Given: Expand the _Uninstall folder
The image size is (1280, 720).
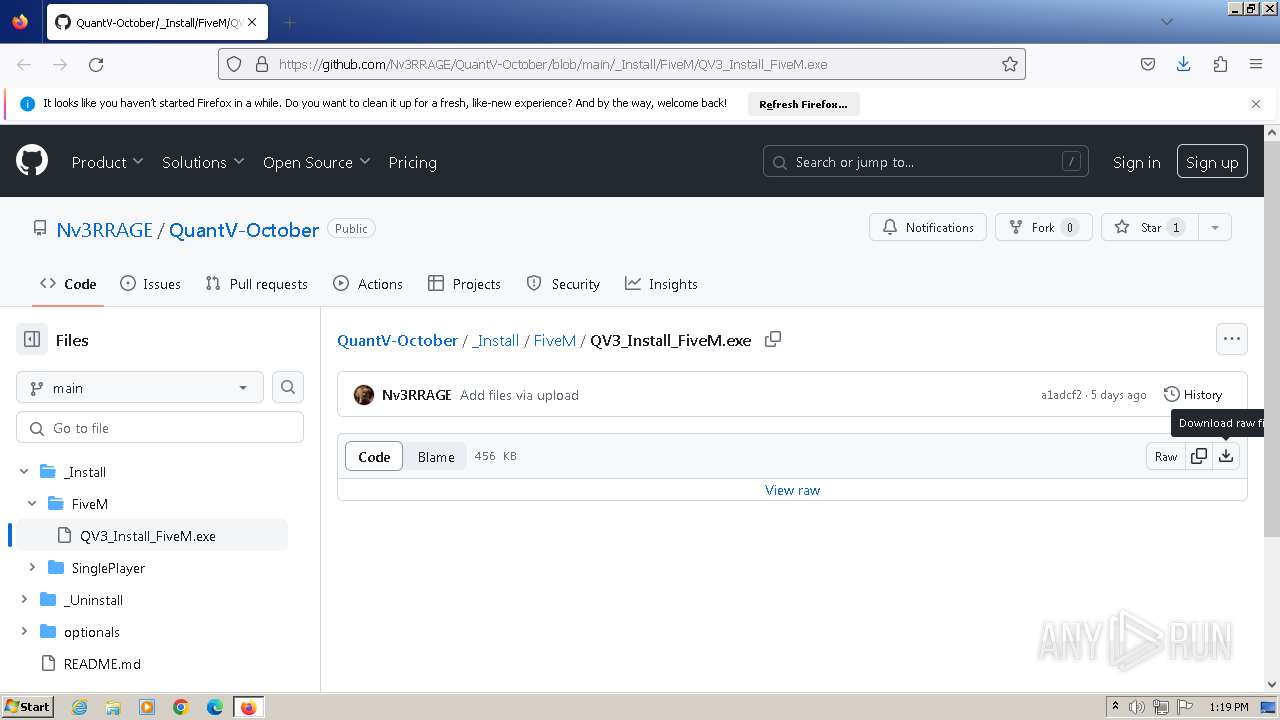Looking at the screenshot, I should [x=25, y=600].
